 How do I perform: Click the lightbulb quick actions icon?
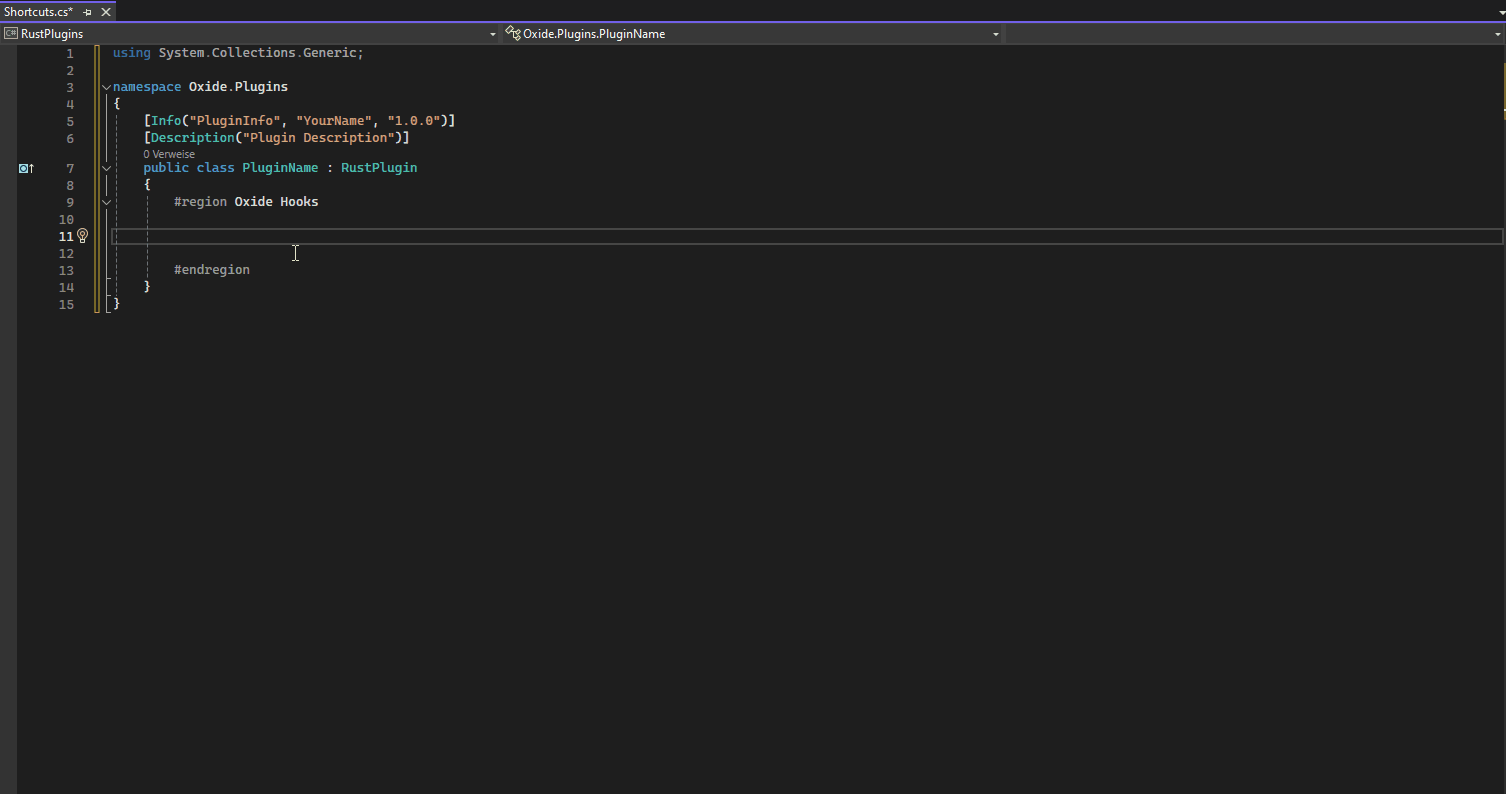[x=83, y=236]
